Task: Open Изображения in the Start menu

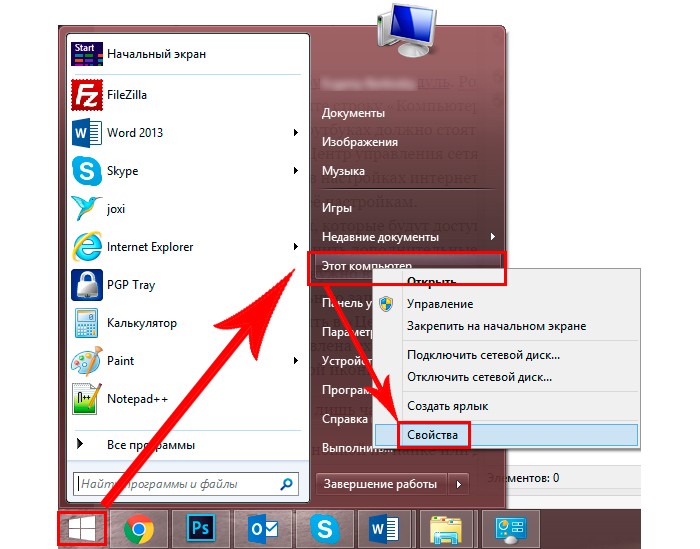Action: (x=360, y=142)
